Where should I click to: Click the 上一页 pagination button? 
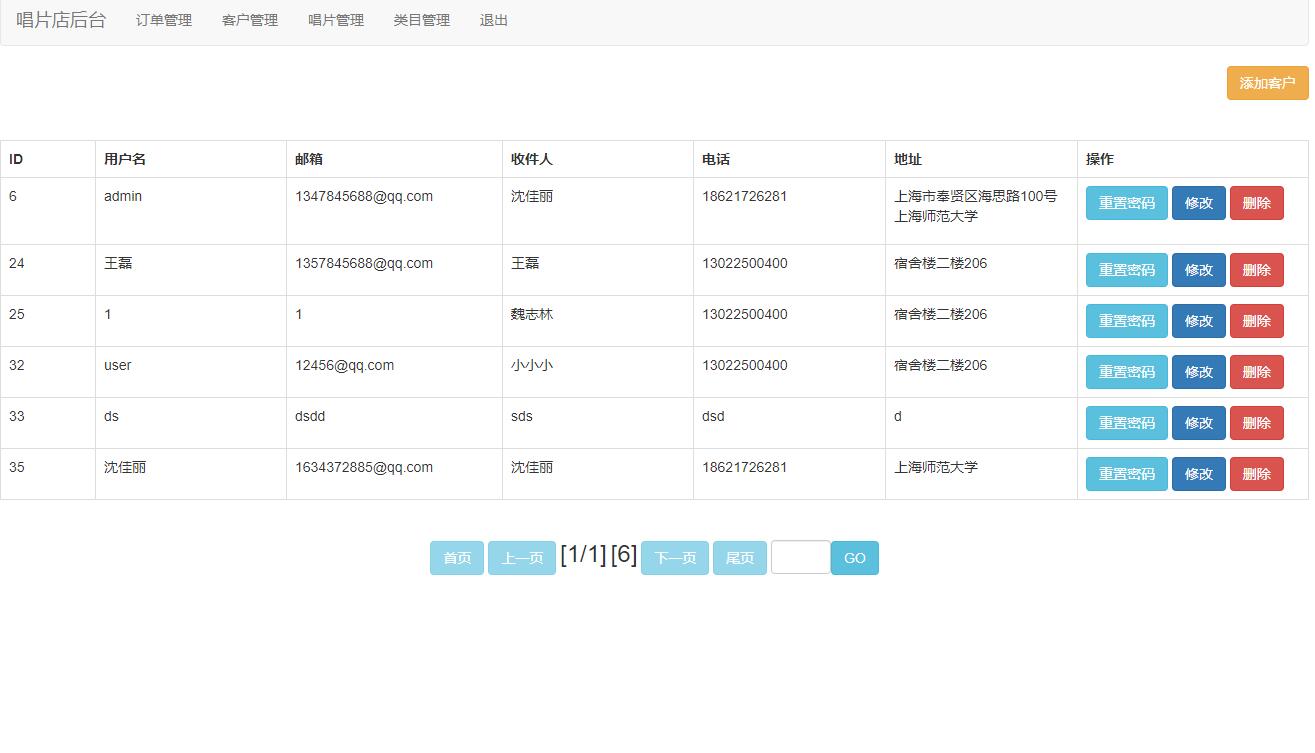[x=521, y=558]
